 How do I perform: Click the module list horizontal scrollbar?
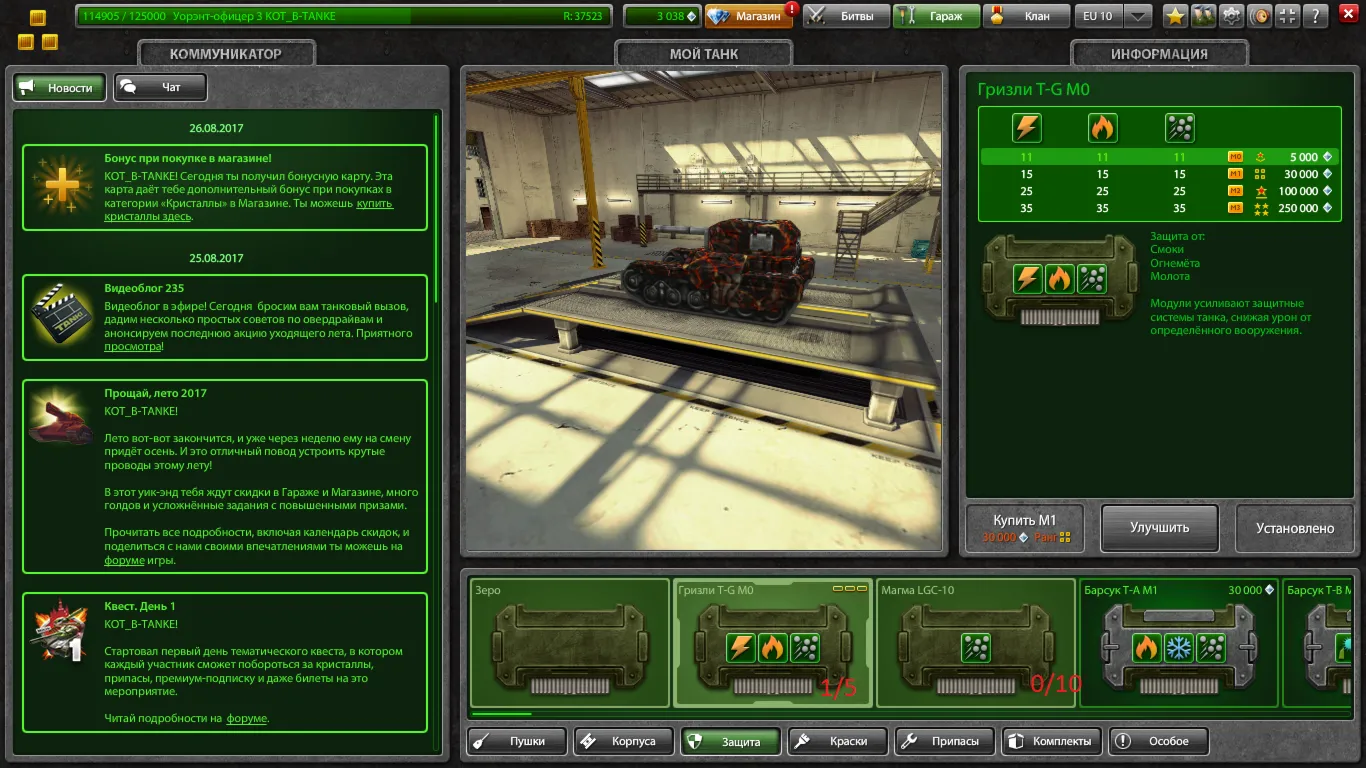point(501,714)
